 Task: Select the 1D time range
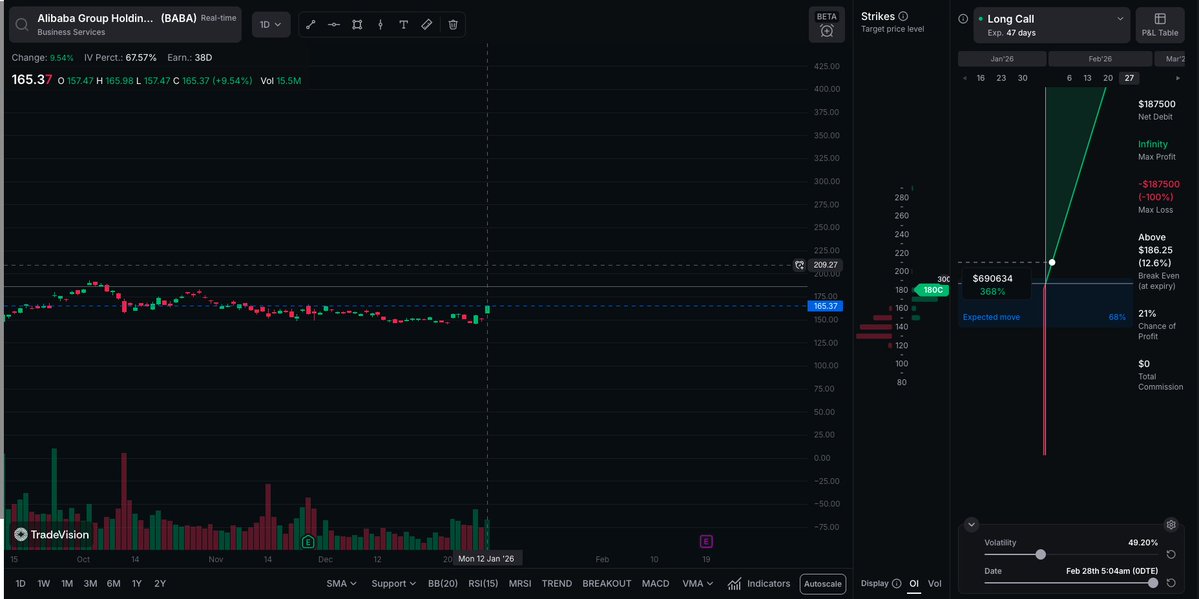[21, 584]
